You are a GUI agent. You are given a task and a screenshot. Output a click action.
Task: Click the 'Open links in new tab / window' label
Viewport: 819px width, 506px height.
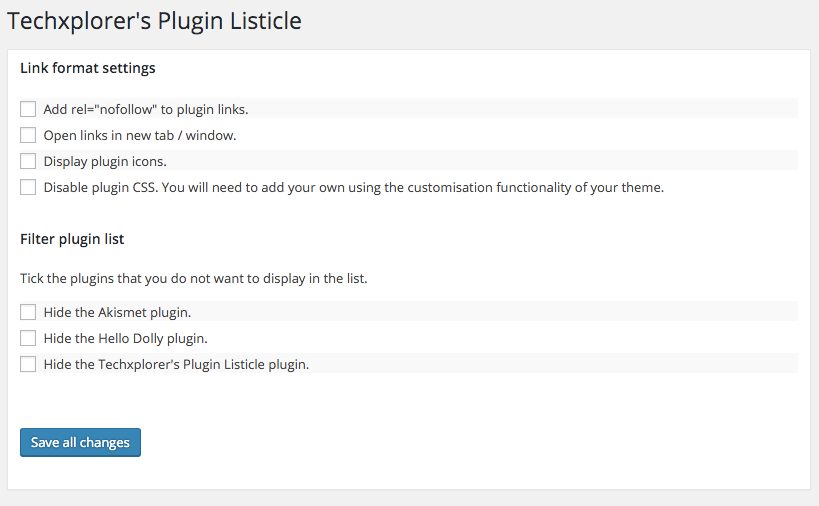click(140, 136)
